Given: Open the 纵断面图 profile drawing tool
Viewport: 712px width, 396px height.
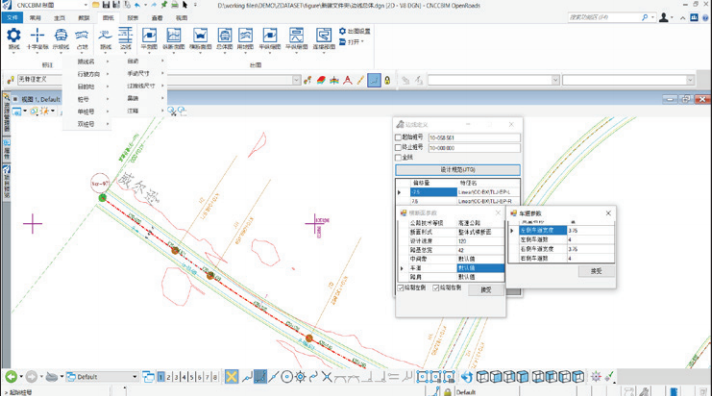Looking at the screenshot, I should click(174, 39).
